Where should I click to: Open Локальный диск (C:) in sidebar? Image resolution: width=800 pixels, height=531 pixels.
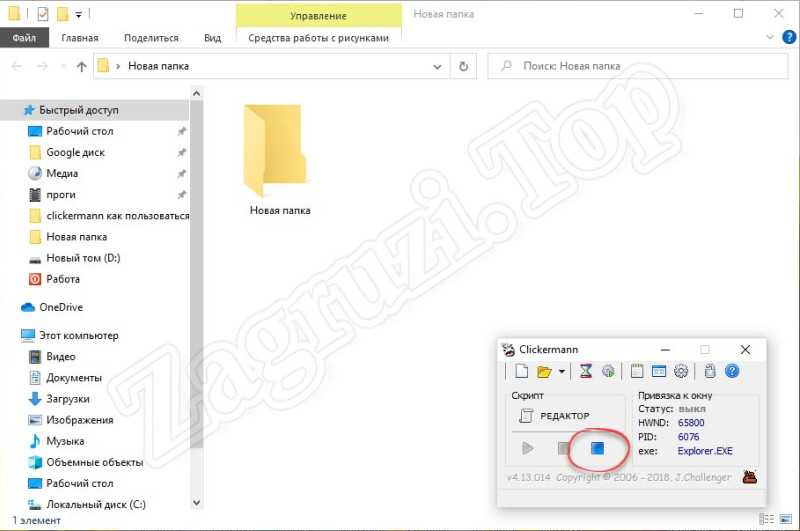[96, 504]
